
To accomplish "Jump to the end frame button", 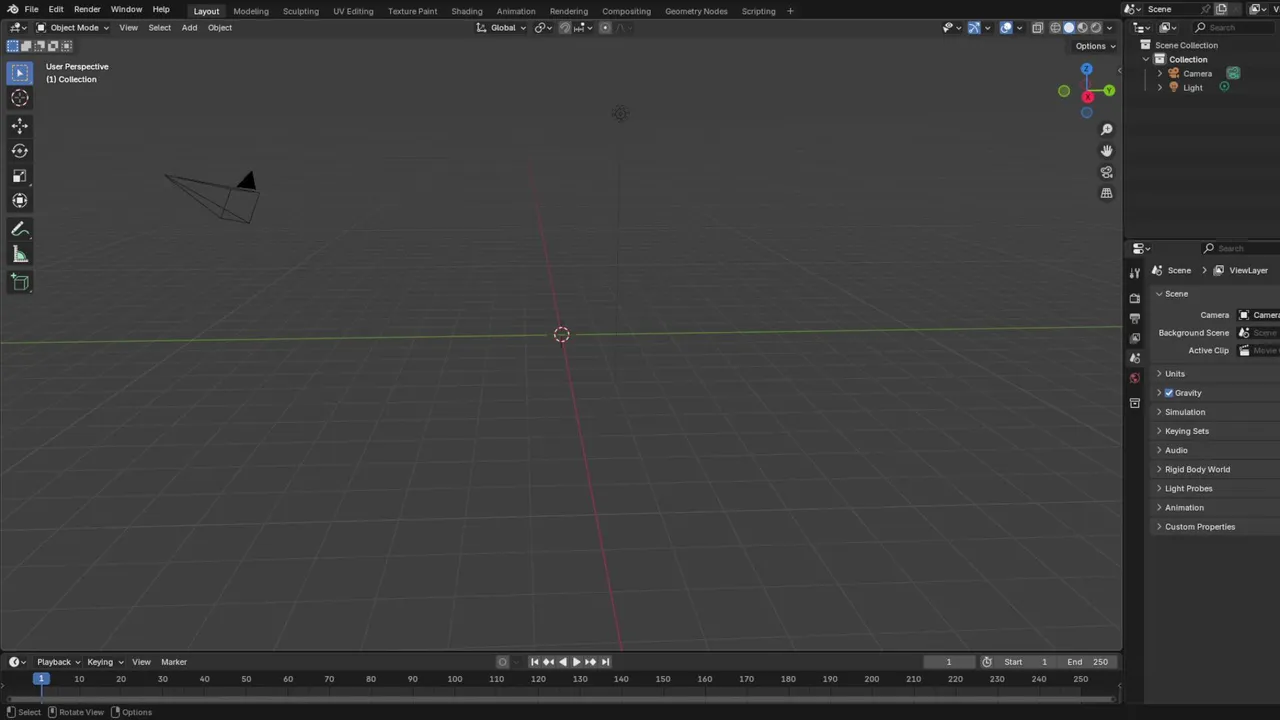I will coord(605,662).
